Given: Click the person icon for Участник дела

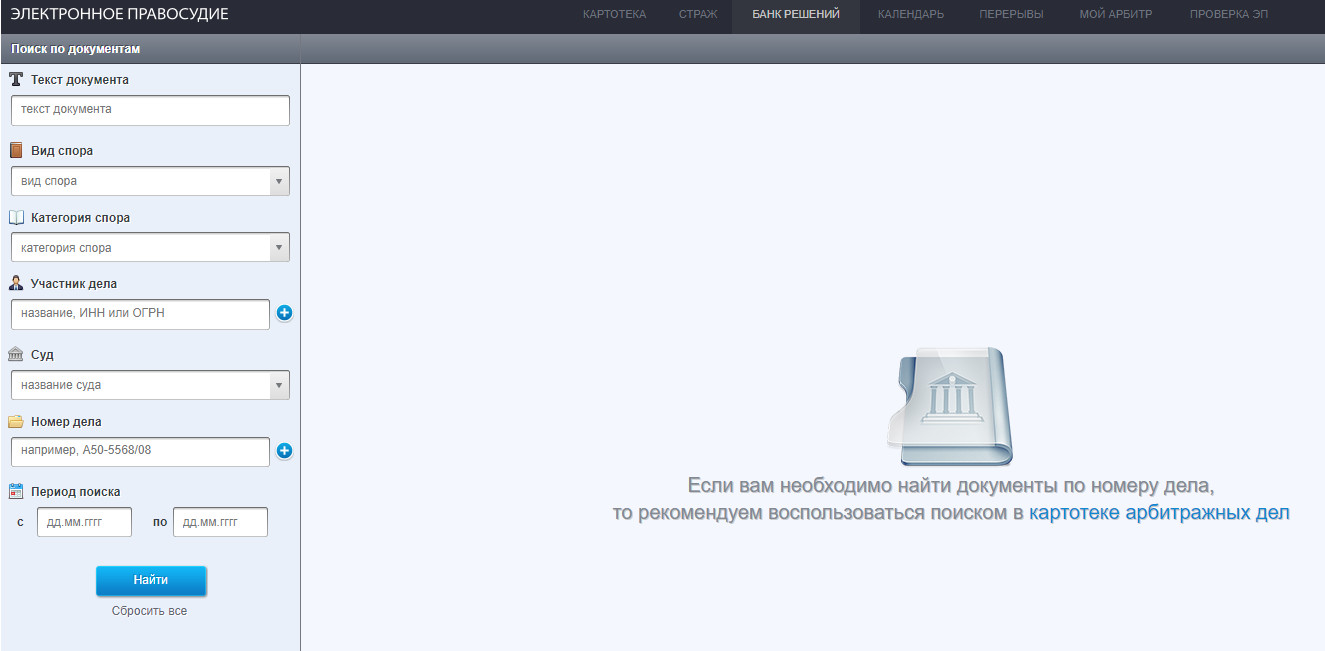Looking at the screenshot, I should [x=16, y=283].
